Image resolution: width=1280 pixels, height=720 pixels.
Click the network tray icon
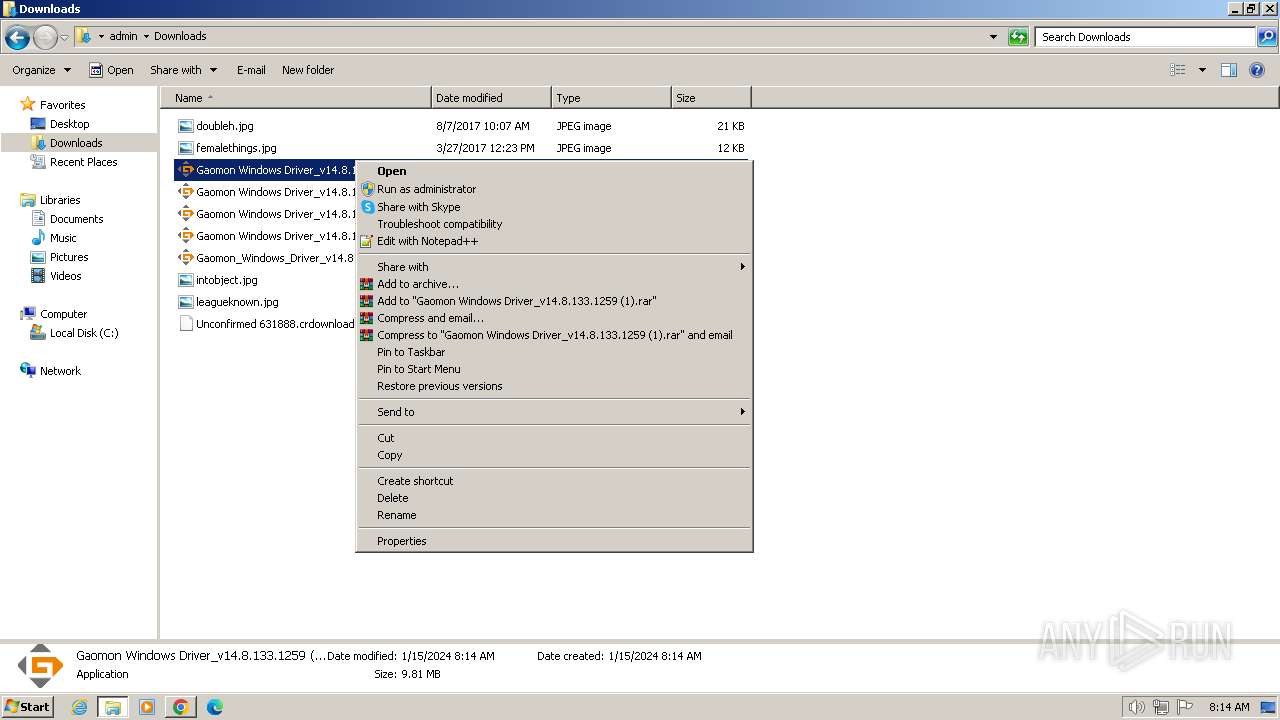point(1161,707)
